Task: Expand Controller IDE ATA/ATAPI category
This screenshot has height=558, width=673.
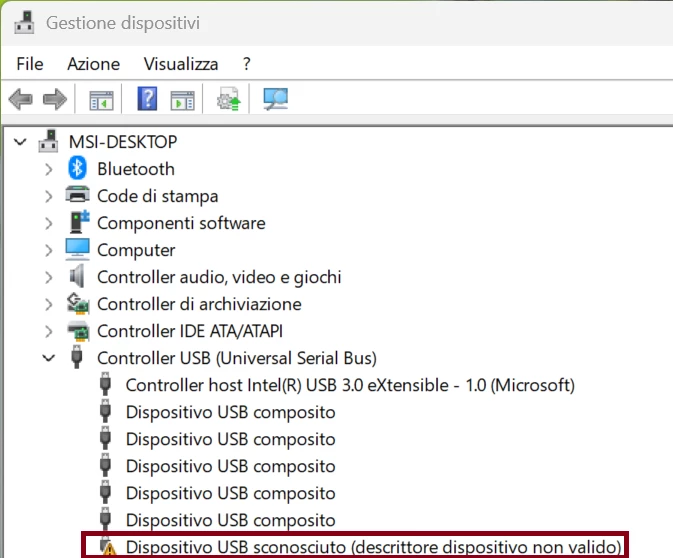Action: click(x=49, y=331)
